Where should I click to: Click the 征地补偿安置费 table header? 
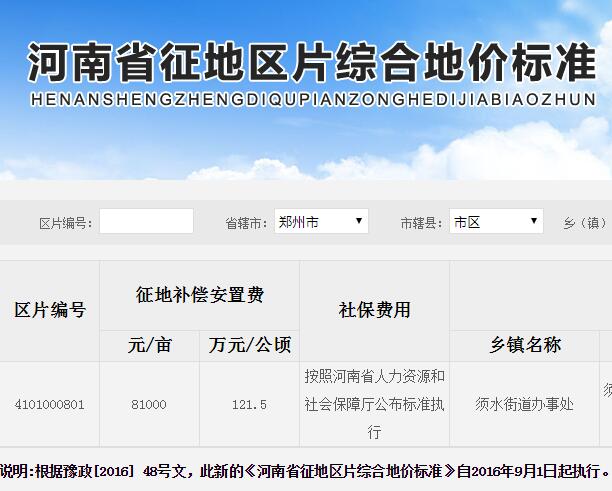coord(199,295)
